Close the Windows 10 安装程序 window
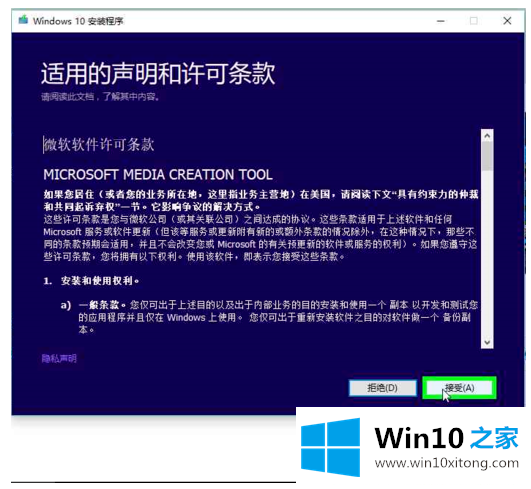This screenshot has width=531, height=489. (x=507, y=21)
